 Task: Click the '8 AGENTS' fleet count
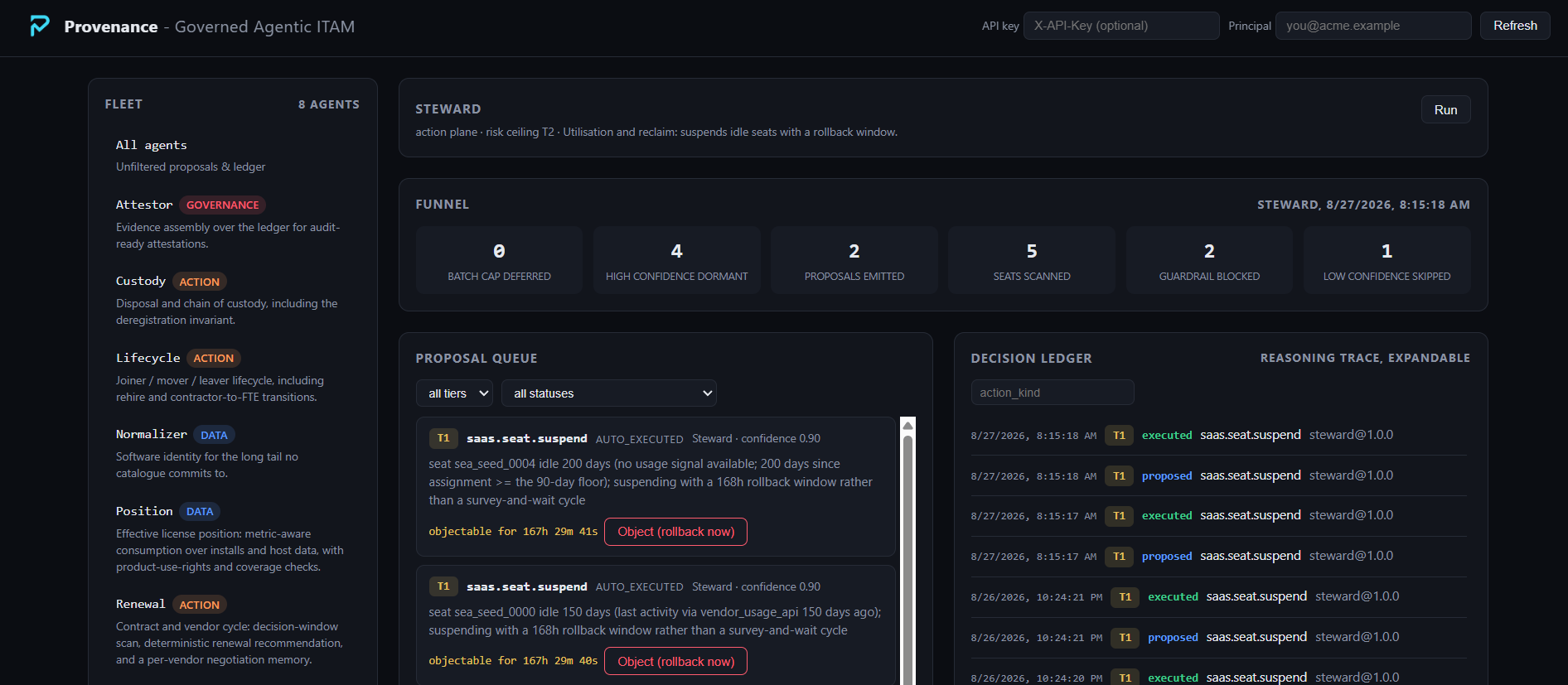pyautogui.click(x=329, y=104)
